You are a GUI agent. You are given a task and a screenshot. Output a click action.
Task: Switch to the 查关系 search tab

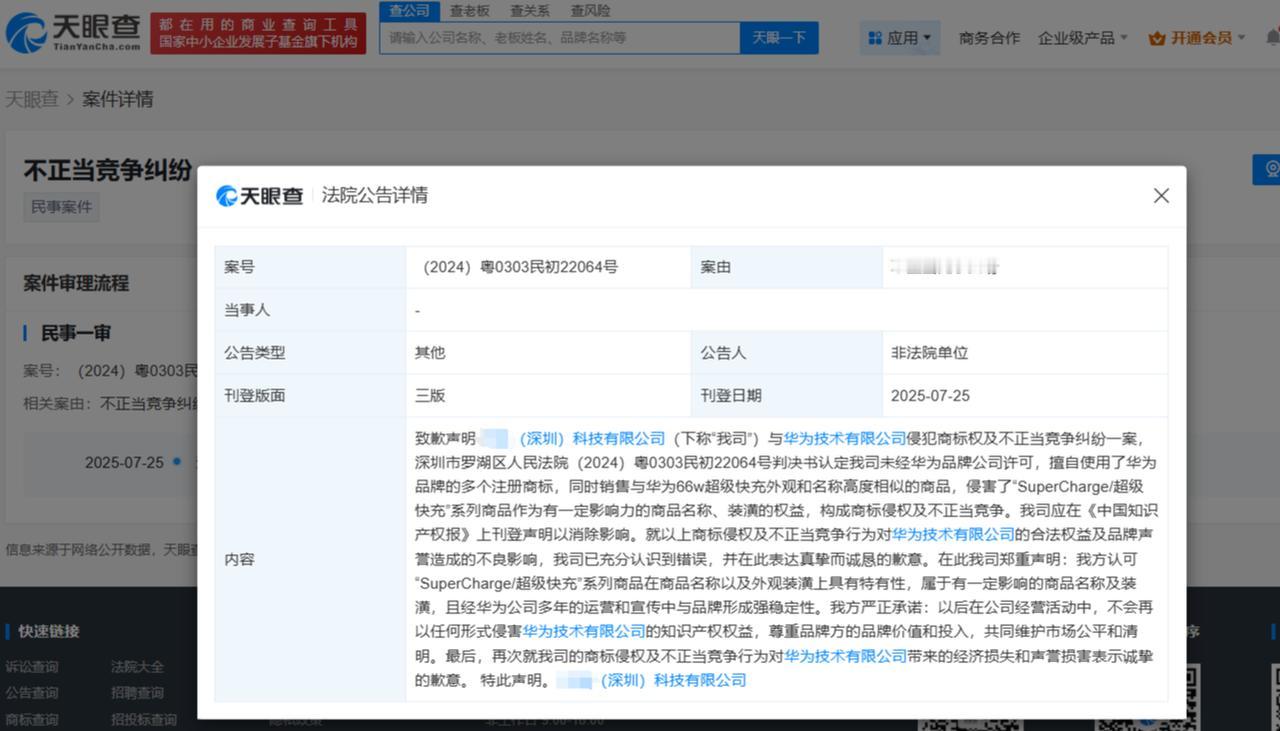pyautogui.click(x=530, y=11)
